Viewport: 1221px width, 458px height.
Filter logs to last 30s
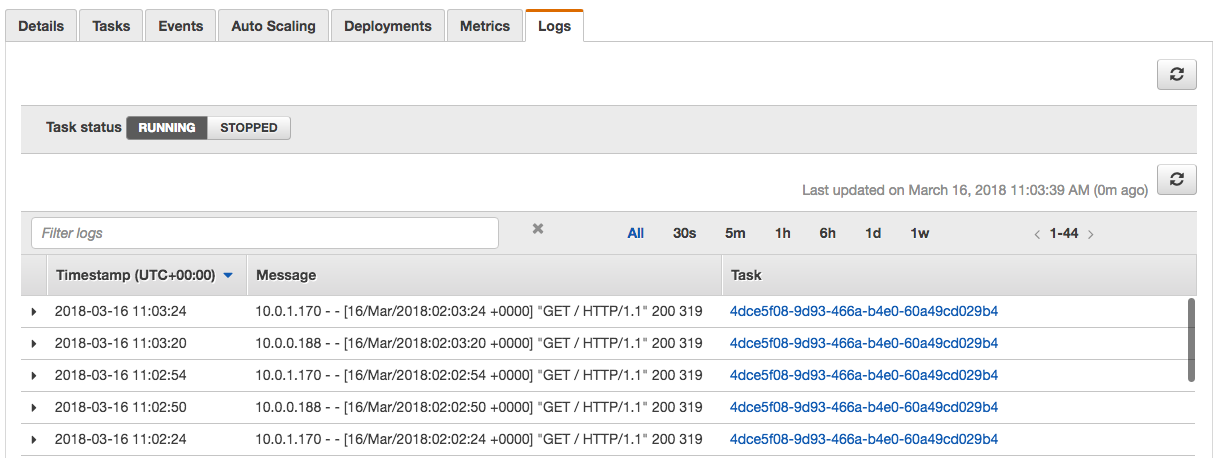[684, 233]
